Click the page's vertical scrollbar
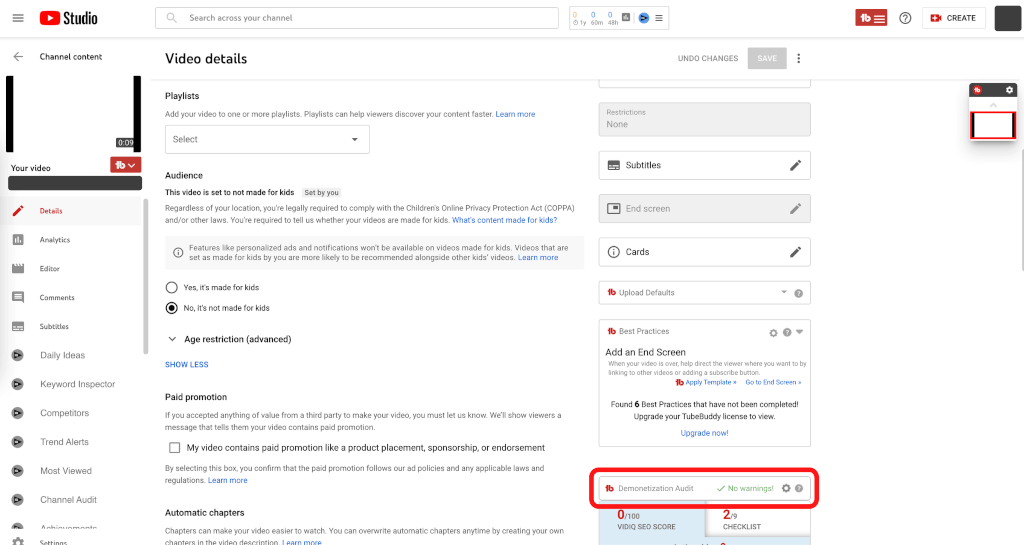The image size is (1024, 545). (1019, 200)
